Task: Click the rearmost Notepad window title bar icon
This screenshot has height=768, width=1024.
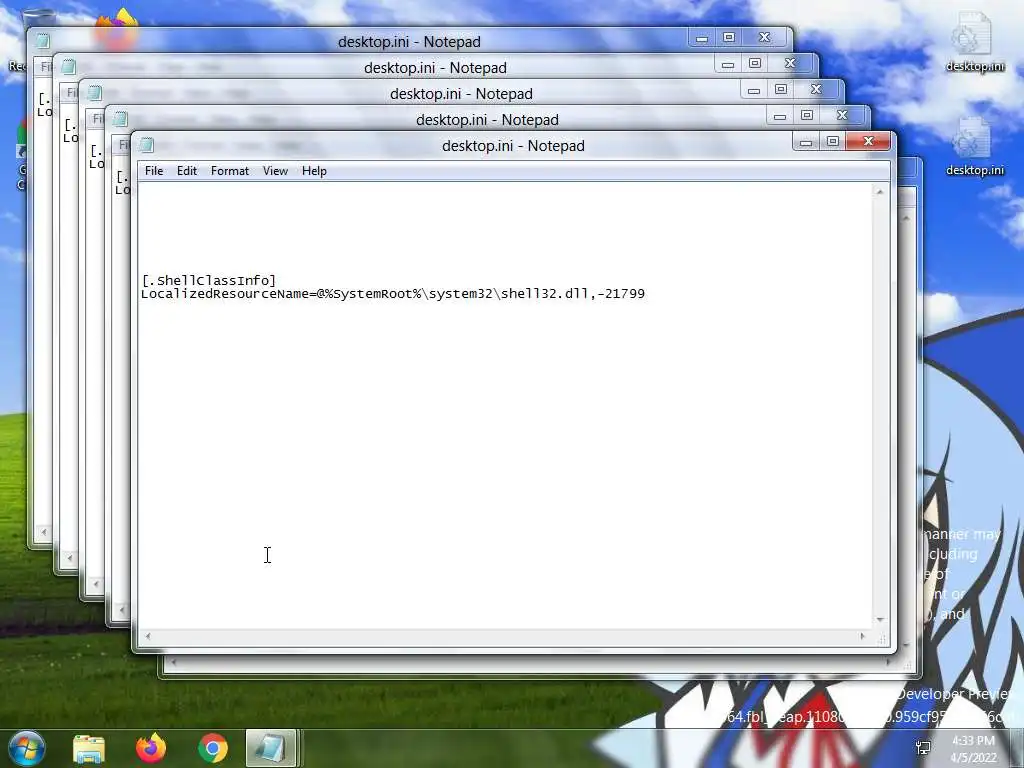Action: (x=42, y=40)
